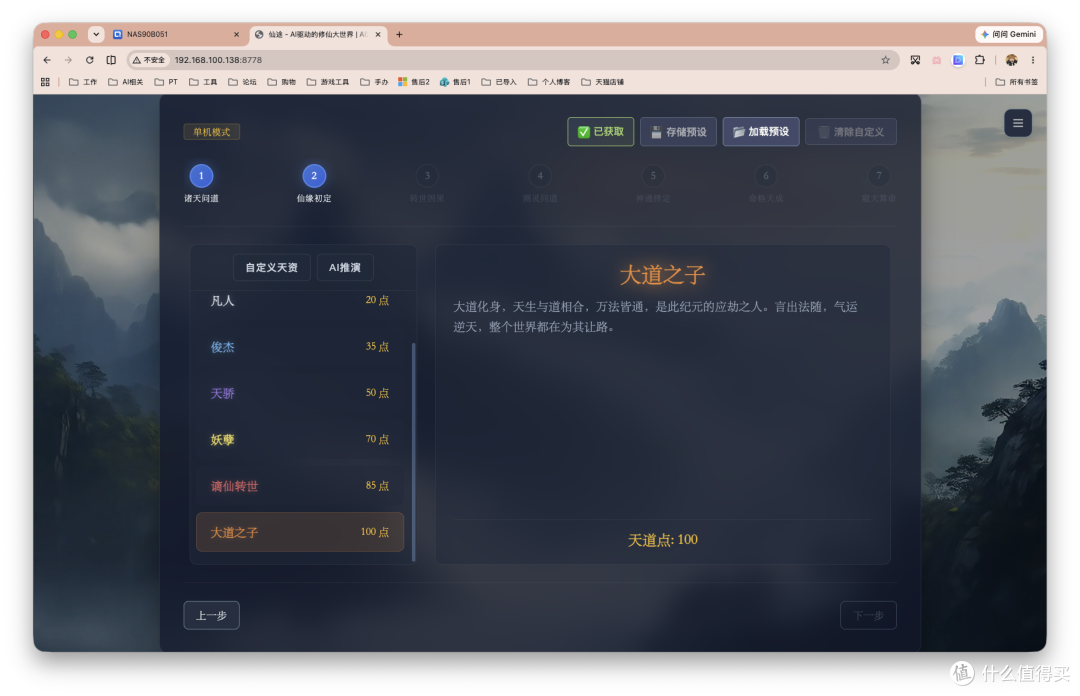
Task: Open a new browser tab
Action: tap(399, 34)
